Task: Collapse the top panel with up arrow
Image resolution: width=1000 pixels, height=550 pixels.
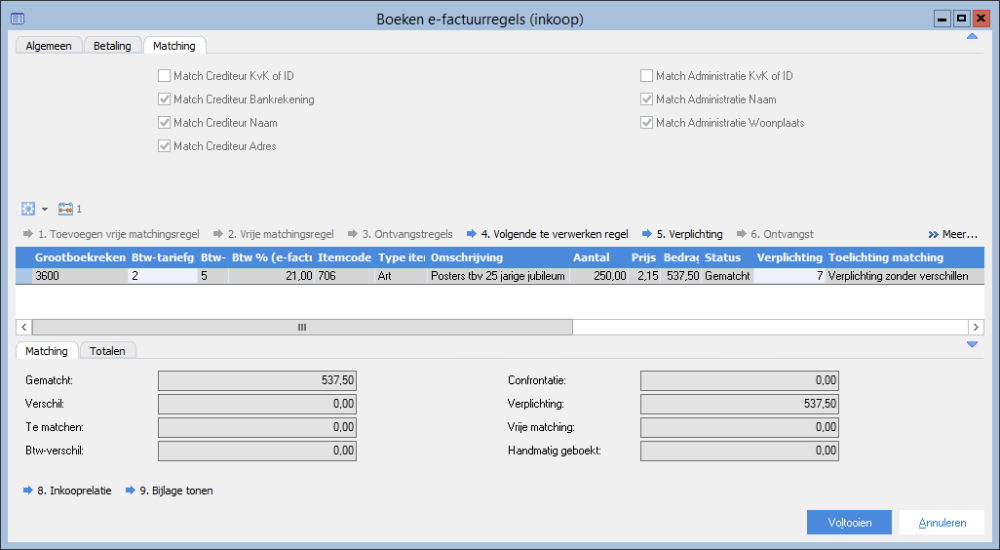Action: click(972, 36)
